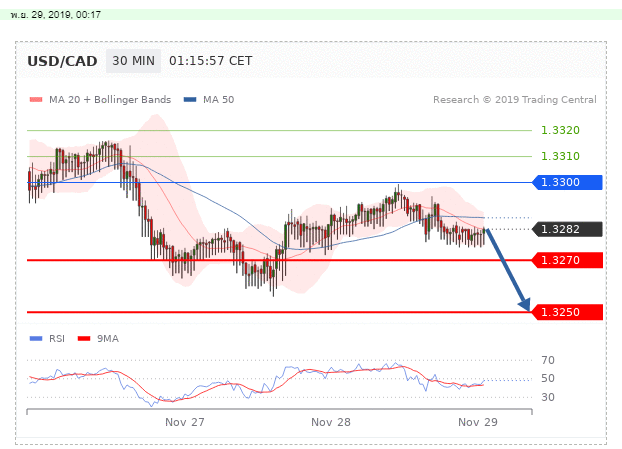Screen dimensions: 622x449
Task: Click the blue 1.3300 pivot price tag
Action: pos(567,182)
